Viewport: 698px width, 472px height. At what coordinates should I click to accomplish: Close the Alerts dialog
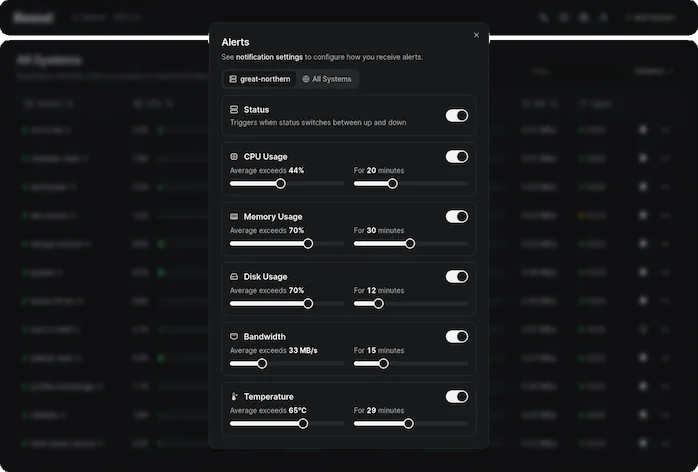tap(476, 35)
